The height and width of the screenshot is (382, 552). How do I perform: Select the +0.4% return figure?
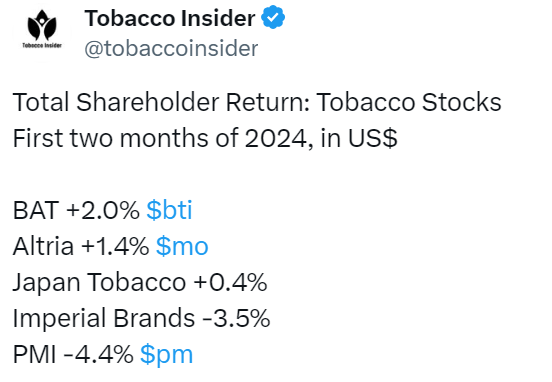click(230, 282)
